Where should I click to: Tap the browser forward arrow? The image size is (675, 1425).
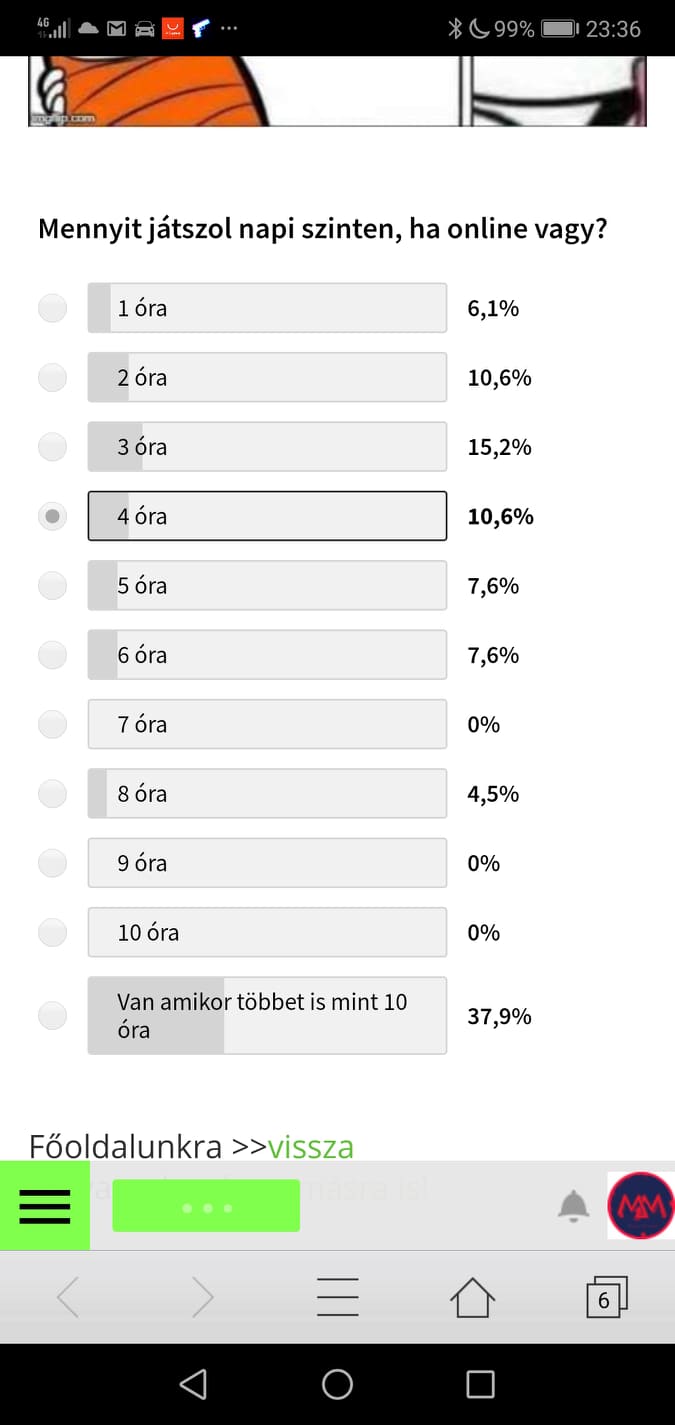pos(203,1297)
